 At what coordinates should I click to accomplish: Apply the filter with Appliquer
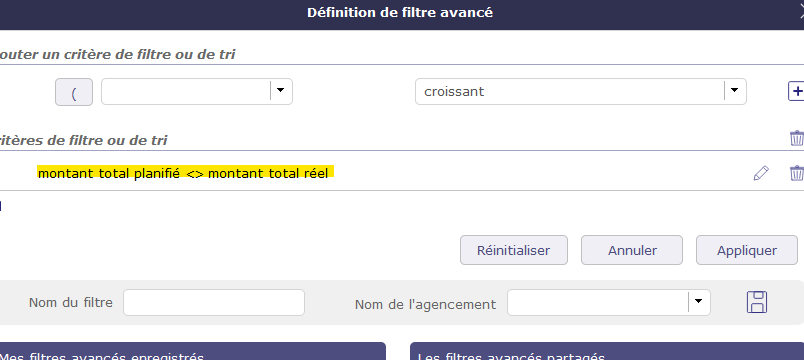point(747,250)
